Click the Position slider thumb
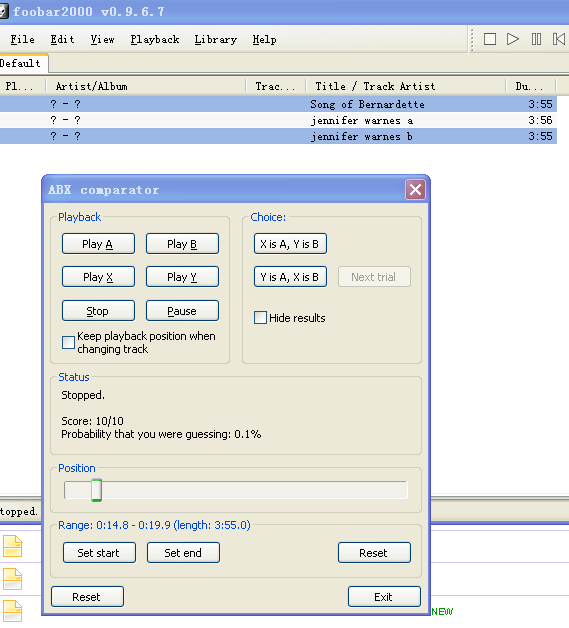569x628 pixels. click(96, 490)
